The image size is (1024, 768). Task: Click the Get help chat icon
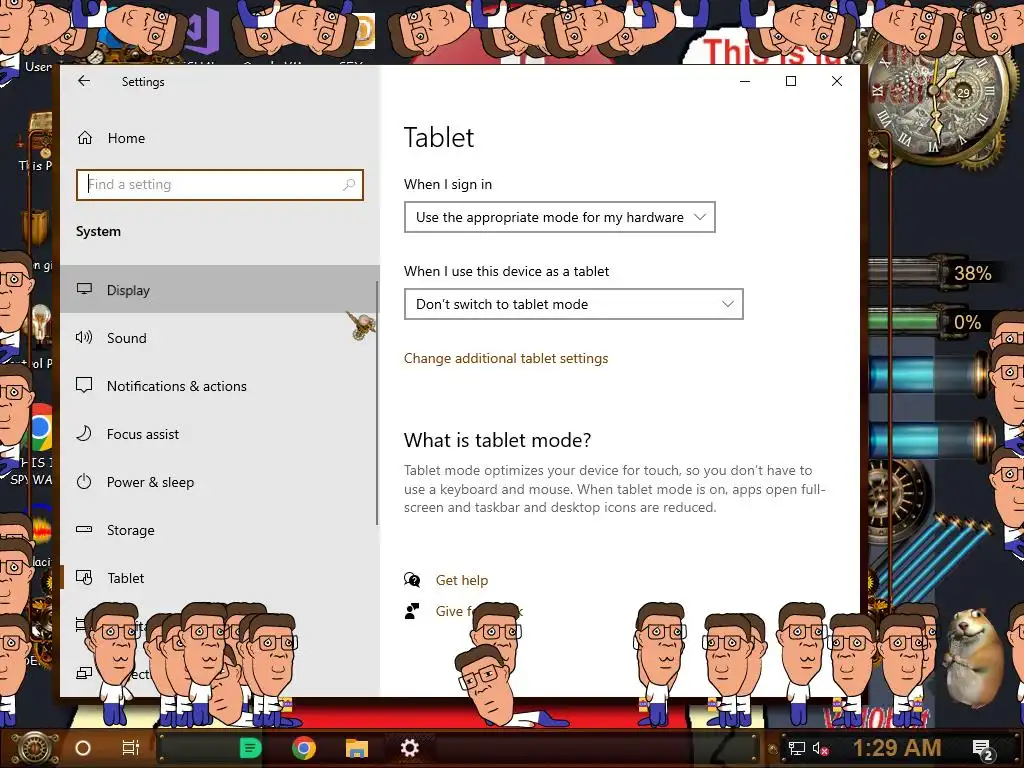coord(412,580)
